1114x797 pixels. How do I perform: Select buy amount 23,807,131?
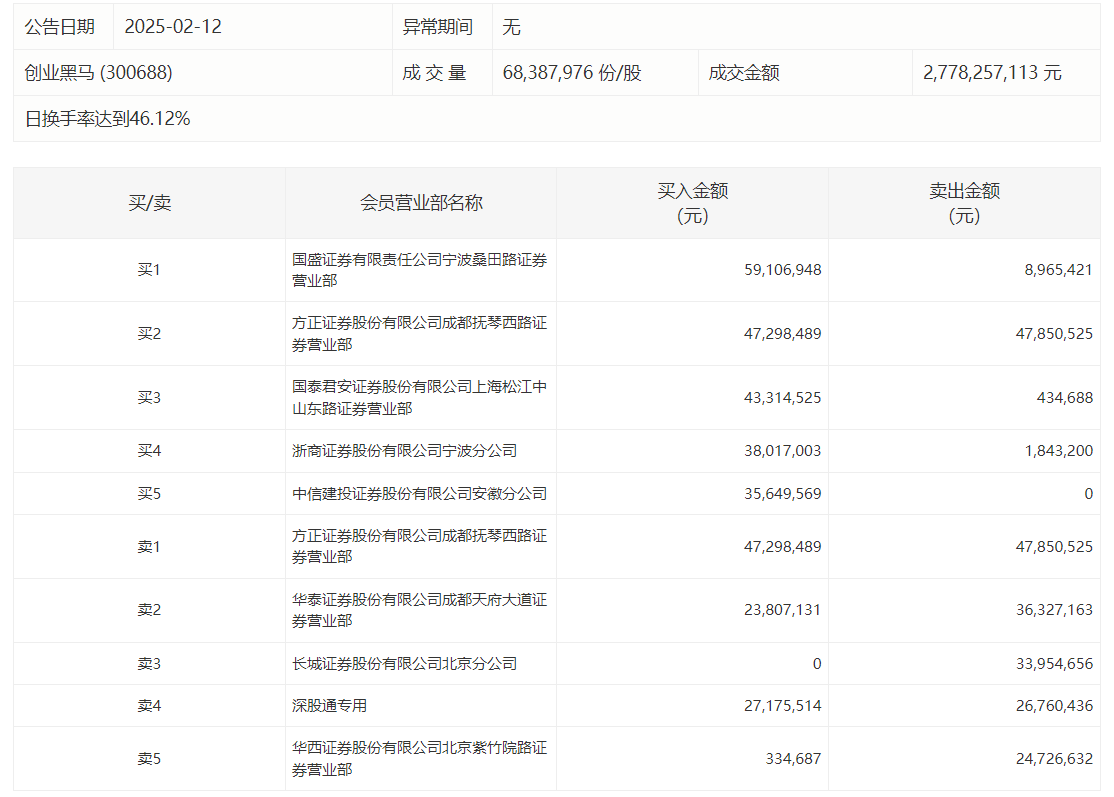click(x=782, y=610)
